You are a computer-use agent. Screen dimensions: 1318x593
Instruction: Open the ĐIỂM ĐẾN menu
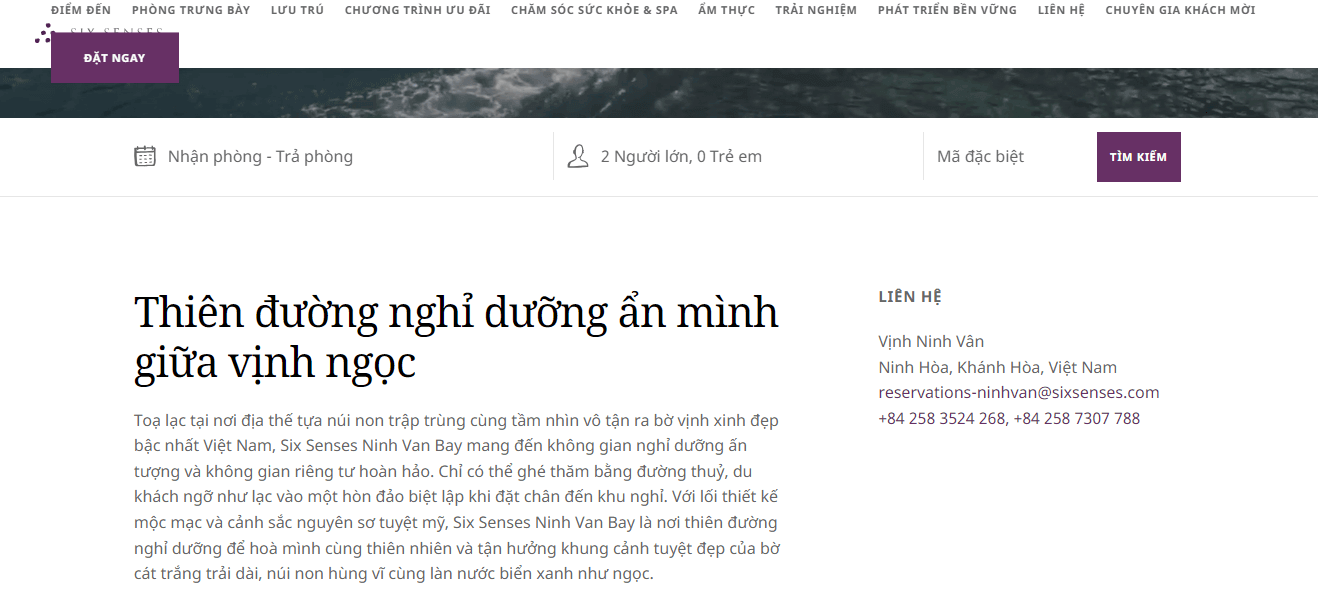tap(81, 10)
